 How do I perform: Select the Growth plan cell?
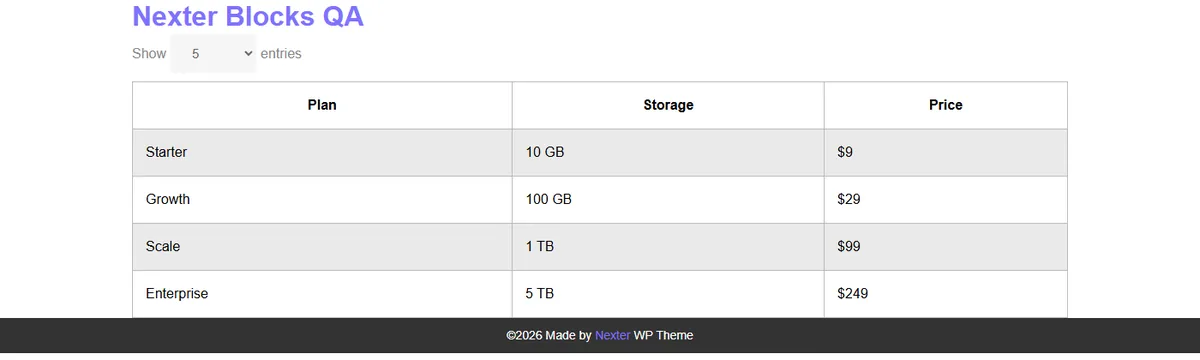coord(322,200)
